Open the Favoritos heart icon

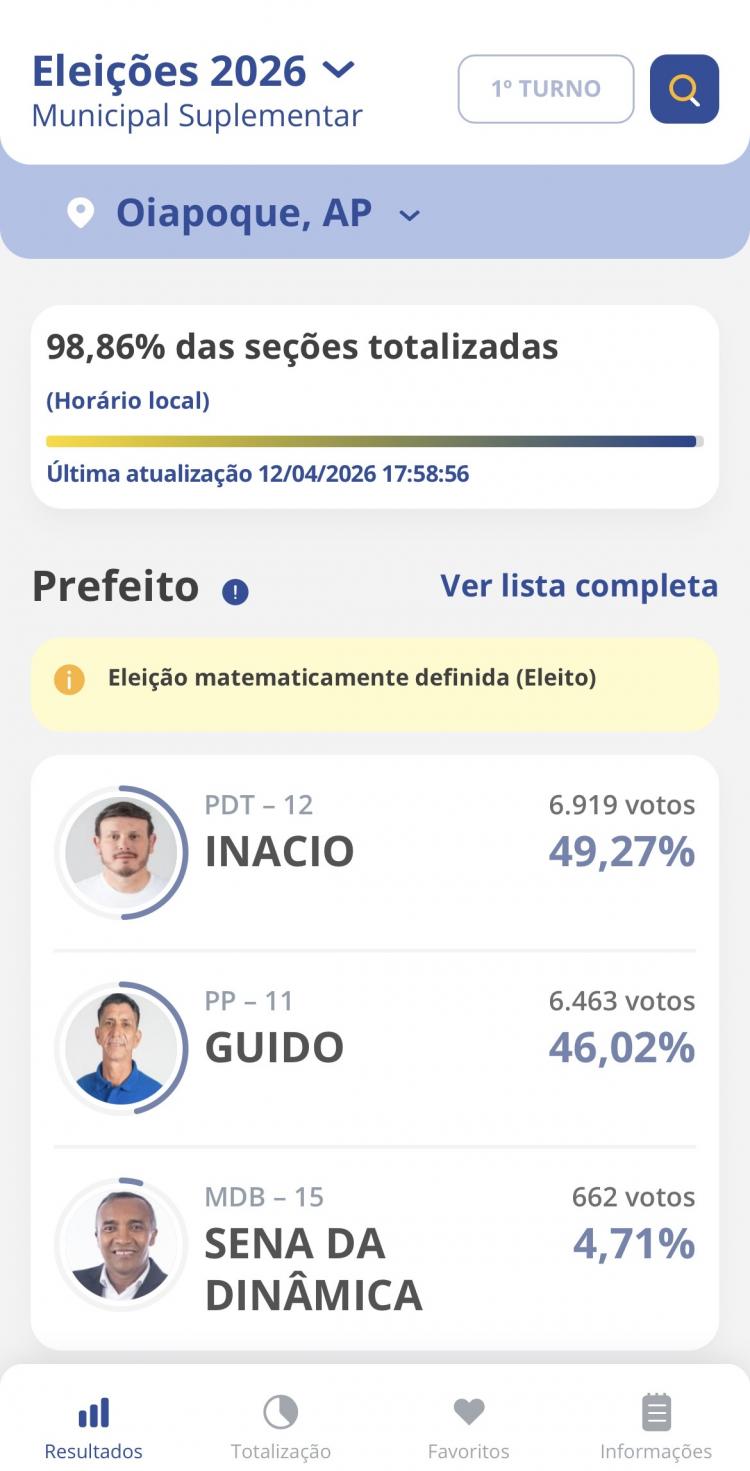coord(468,1412)
